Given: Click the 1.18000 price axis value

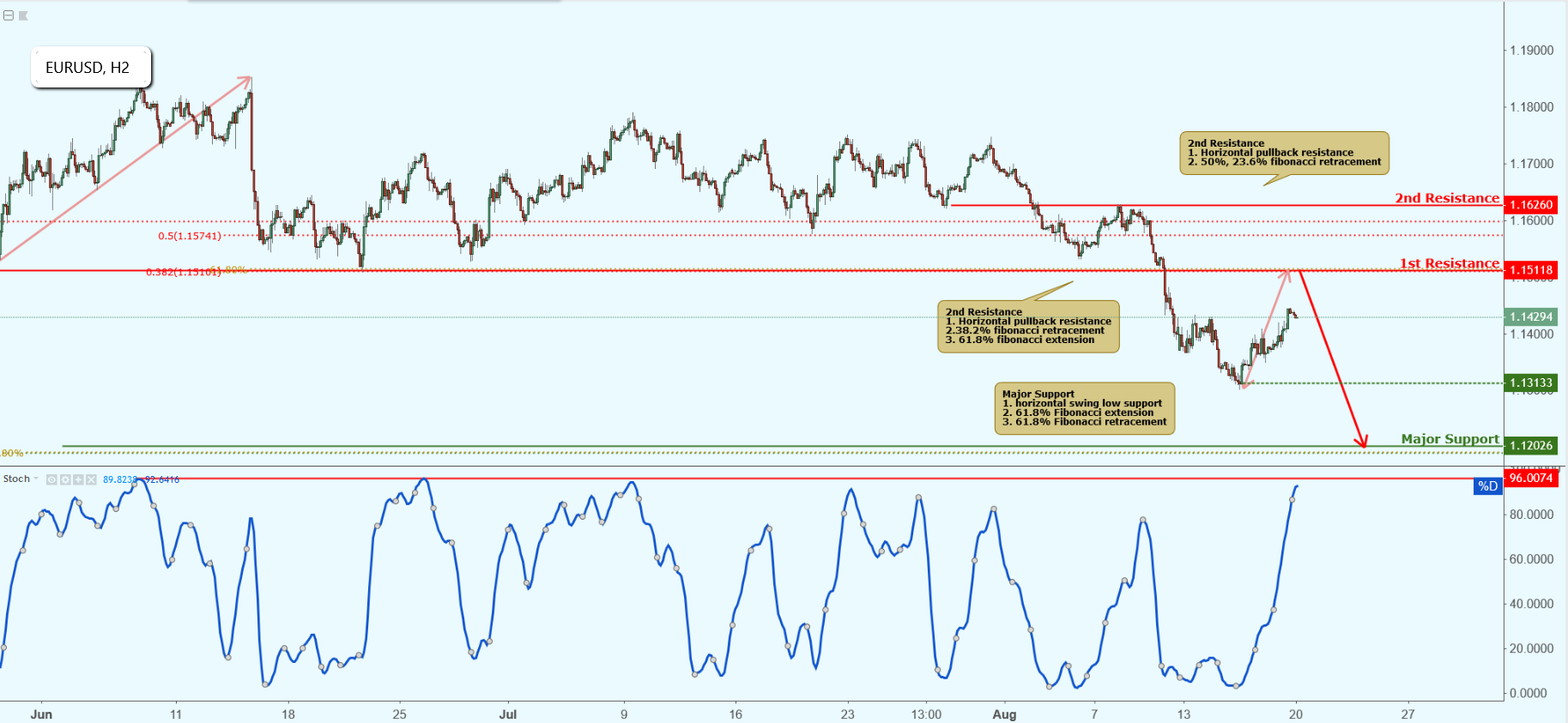Looking at the screenshot, I should (x=1532, y=107).
